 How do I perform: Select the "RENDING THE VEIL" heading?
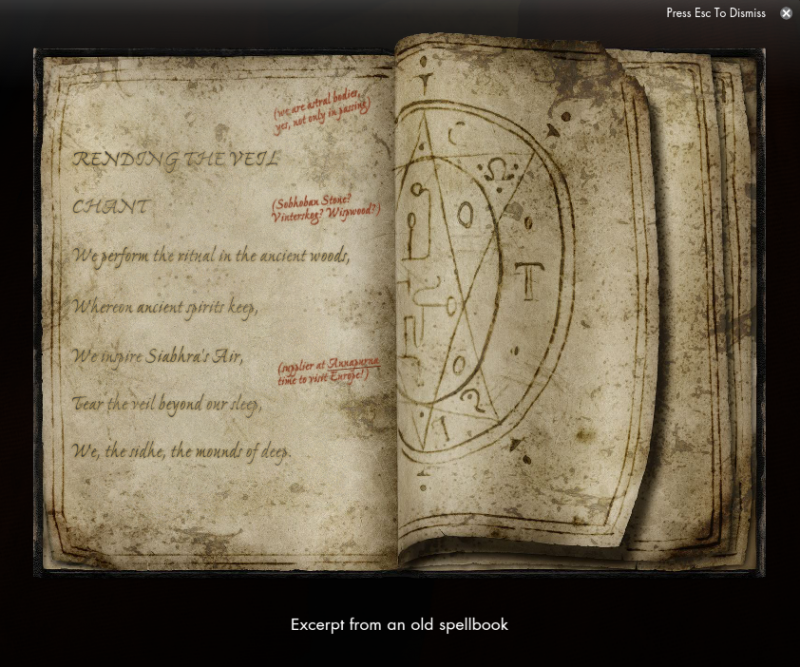pyautogui.click(x=176, y=159)
